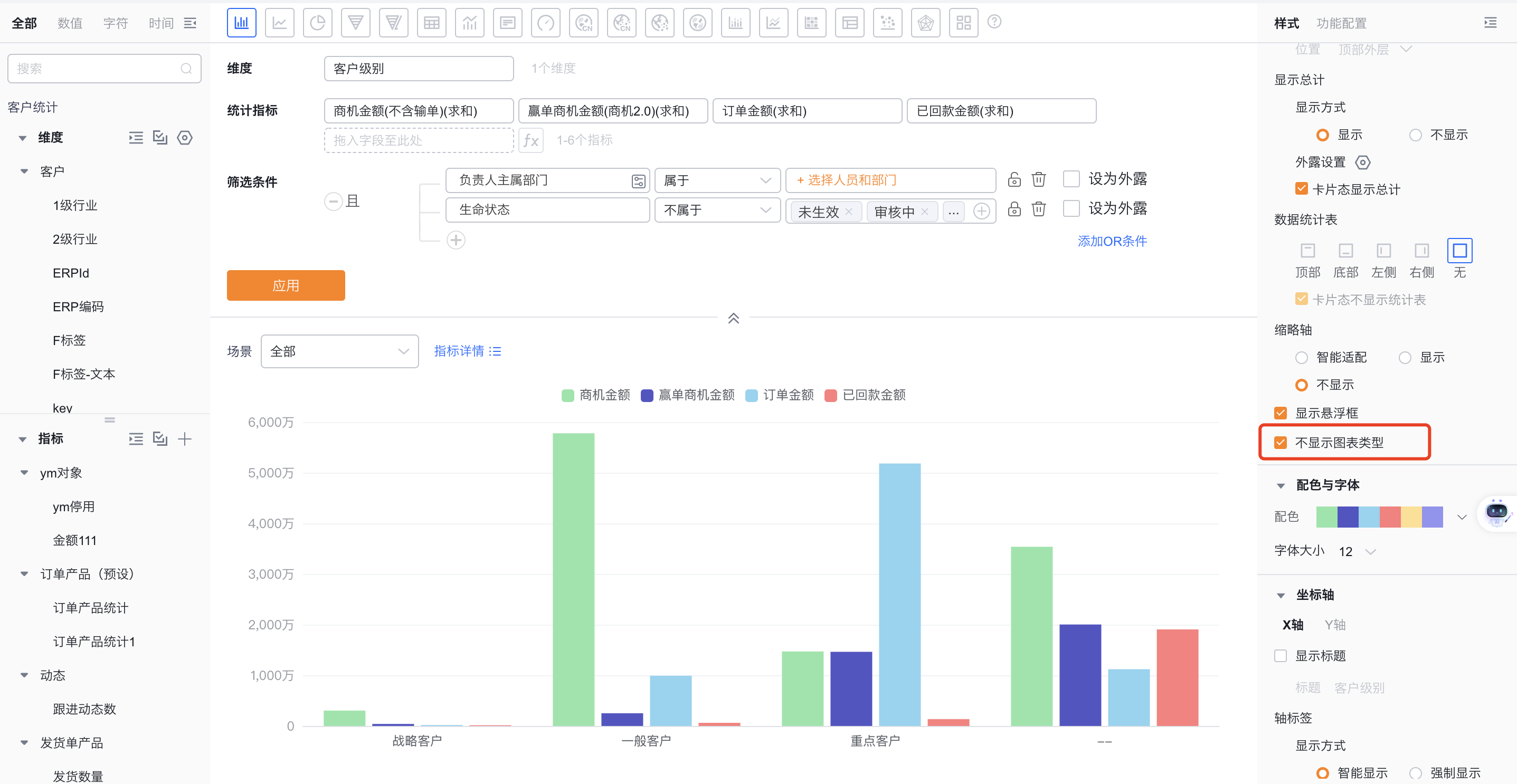Set 生命状态 filter as 设为外露
The image size is (1517, 784).
point(1071,208)
